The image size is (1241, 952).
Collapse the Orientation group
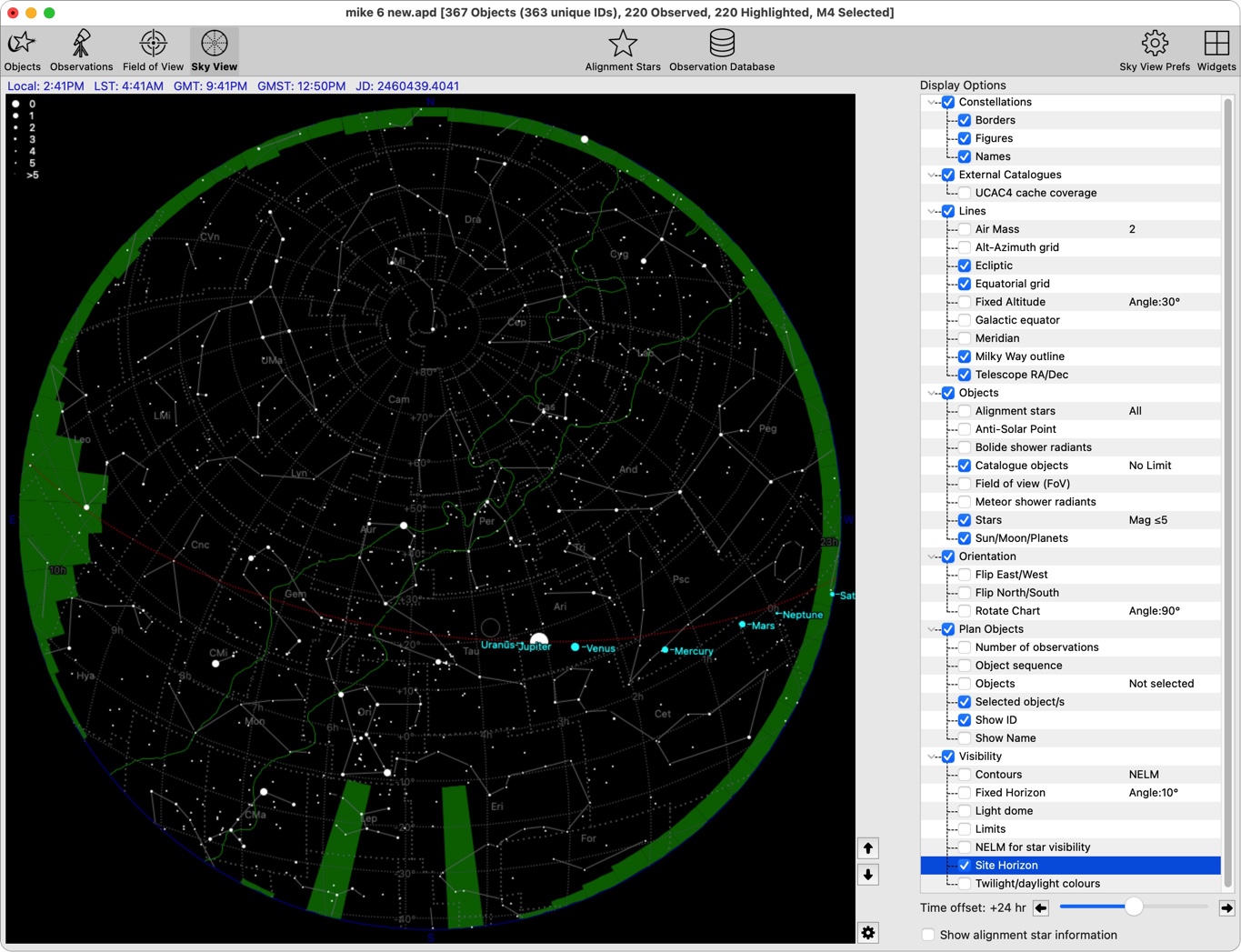pyautogui.click(x=932, y=556)
